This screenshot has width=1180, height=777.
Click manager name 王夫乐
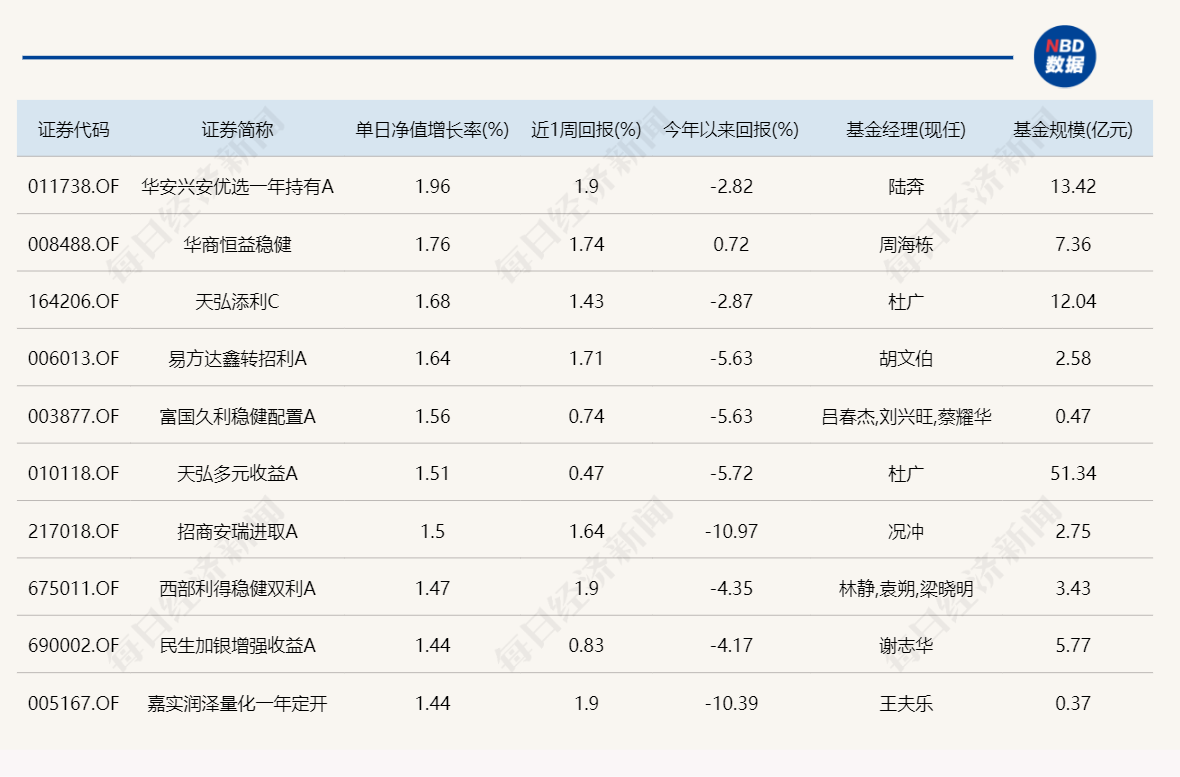(906, 703)
